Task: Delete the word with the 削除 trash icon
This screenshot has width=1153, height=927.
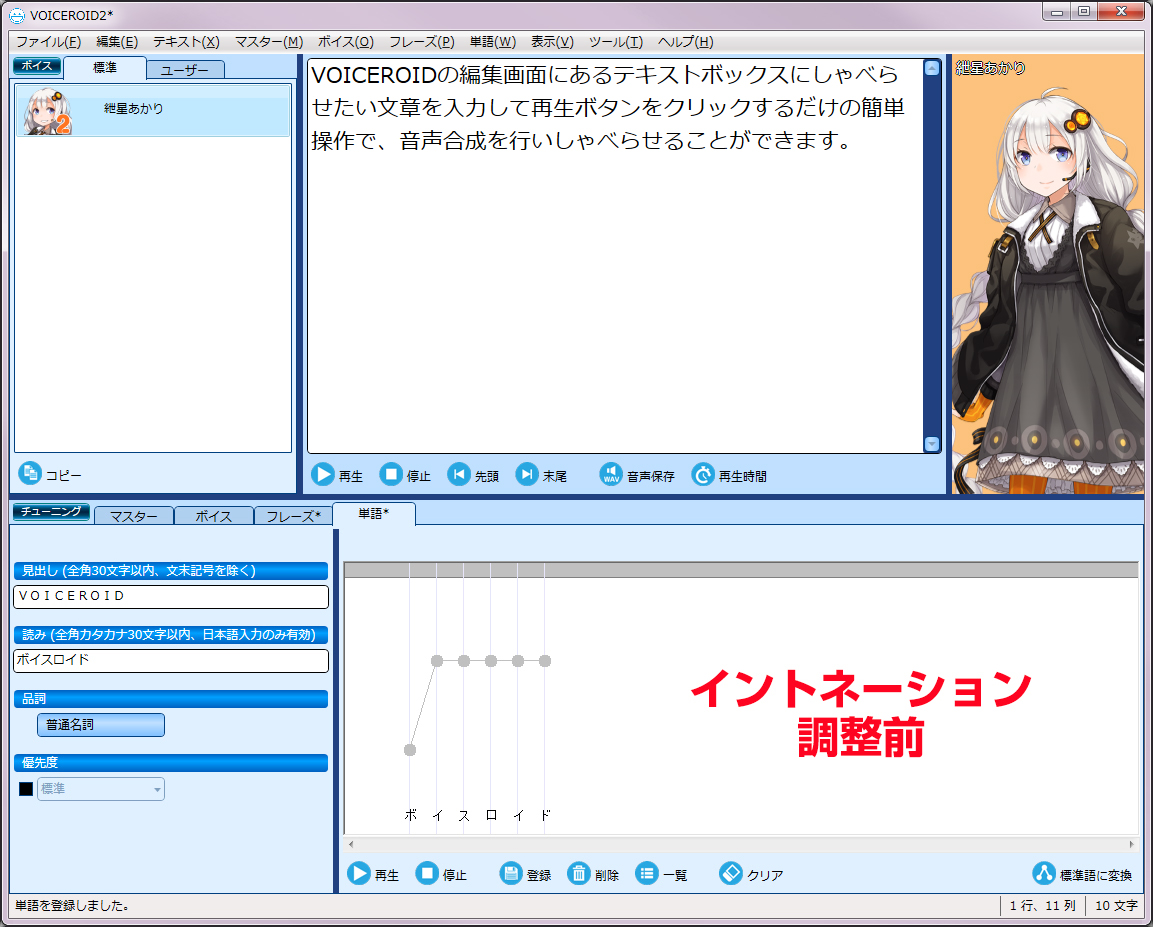Action: [x=579, y=873]
